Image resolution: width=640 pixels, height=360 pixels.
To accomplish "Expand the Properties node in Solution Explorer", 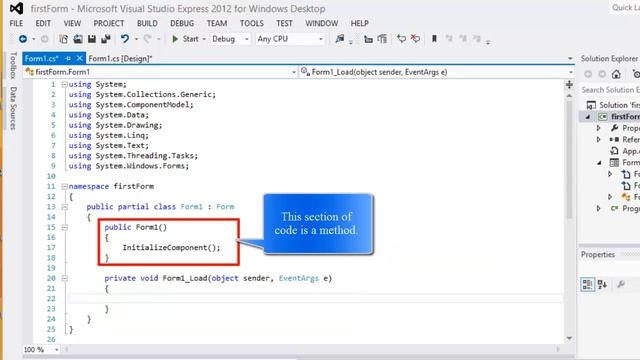I will click(599, 128).
